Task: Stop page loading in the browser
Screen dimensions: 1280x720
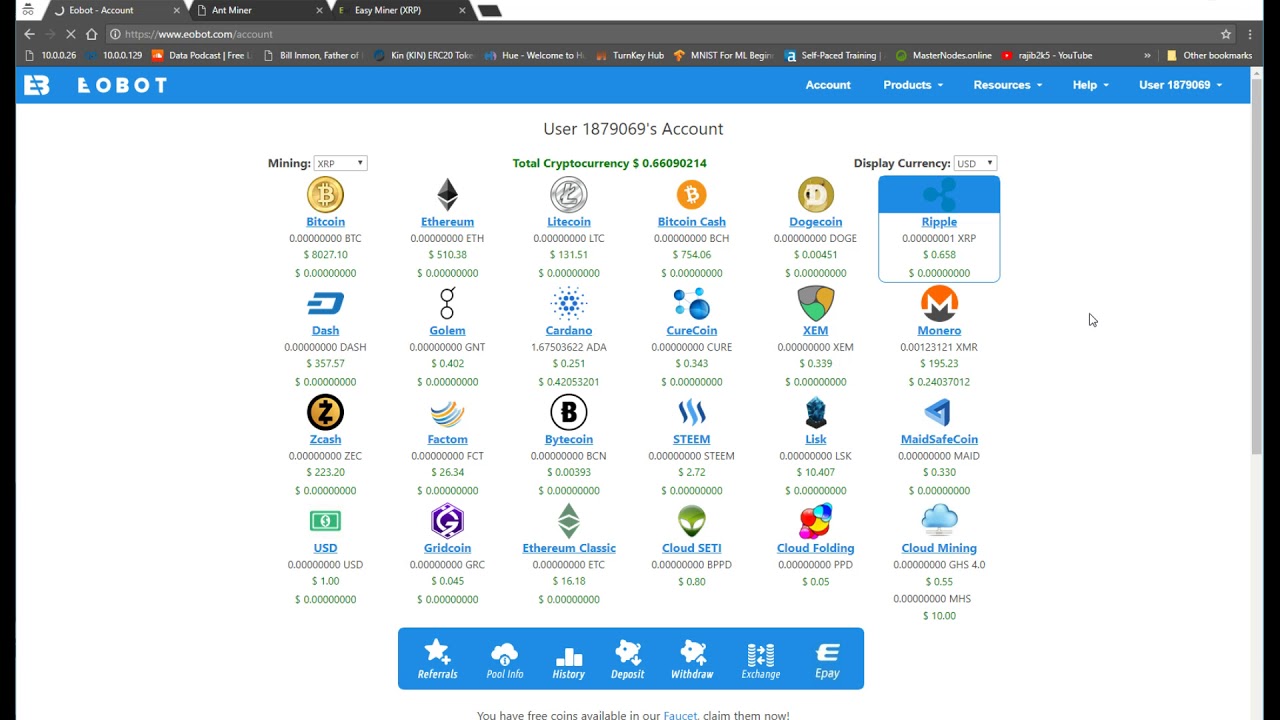Action: [70, 34]
